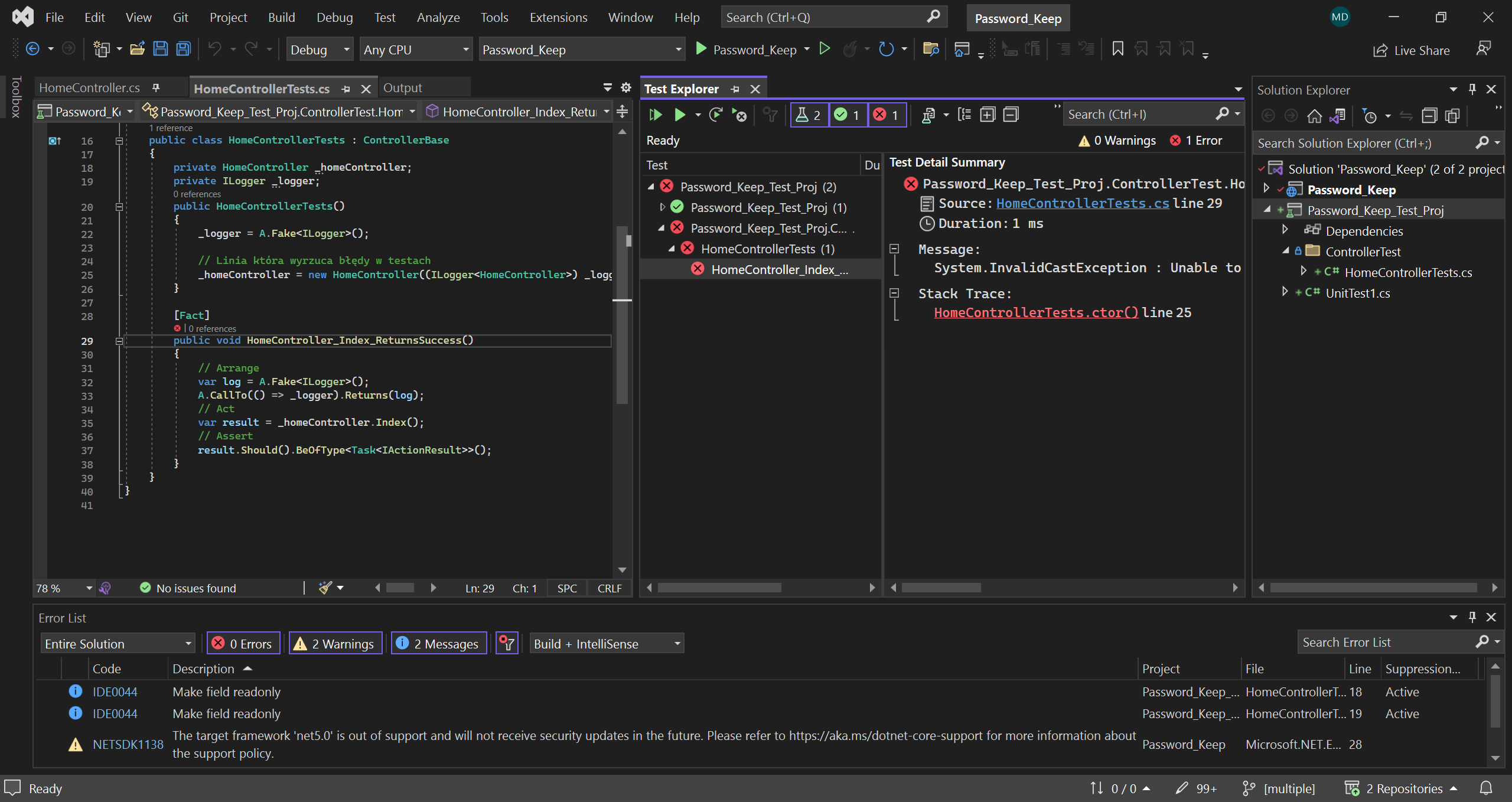
Task: Expand the Dependencies node in Solution Explorer
Action: point(1285,230)
